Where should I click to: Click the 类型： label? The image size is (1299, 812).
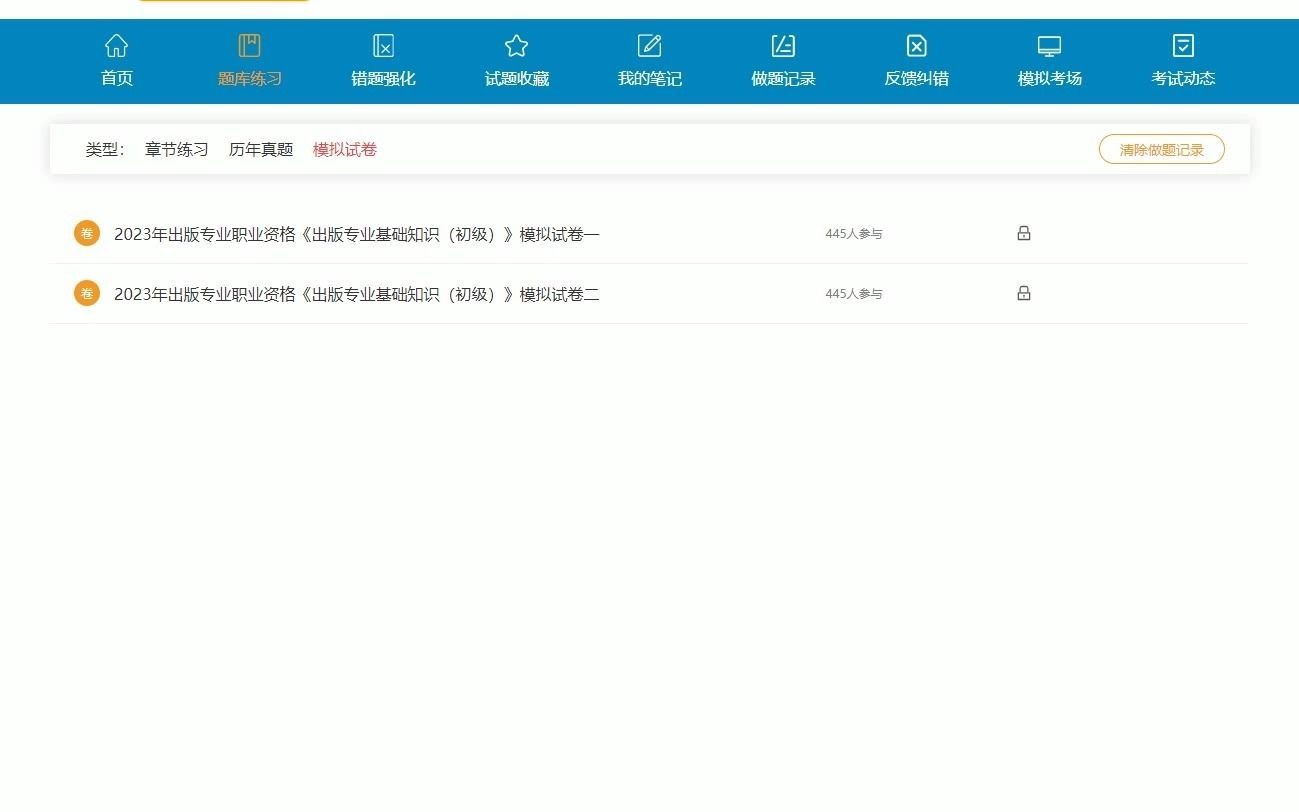(105, 150)
